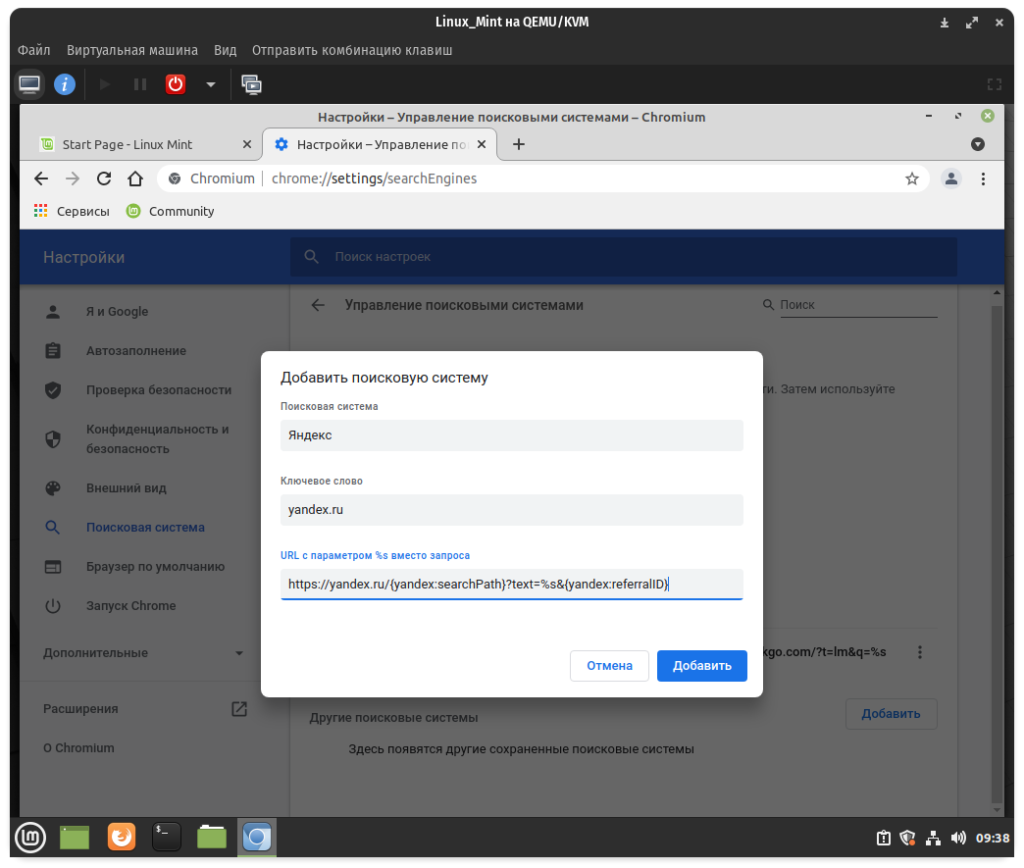Click the manage snapshots icon
Image resolution: width=1024 pixels, height=868 pixels.
click(x=251, y=84)
